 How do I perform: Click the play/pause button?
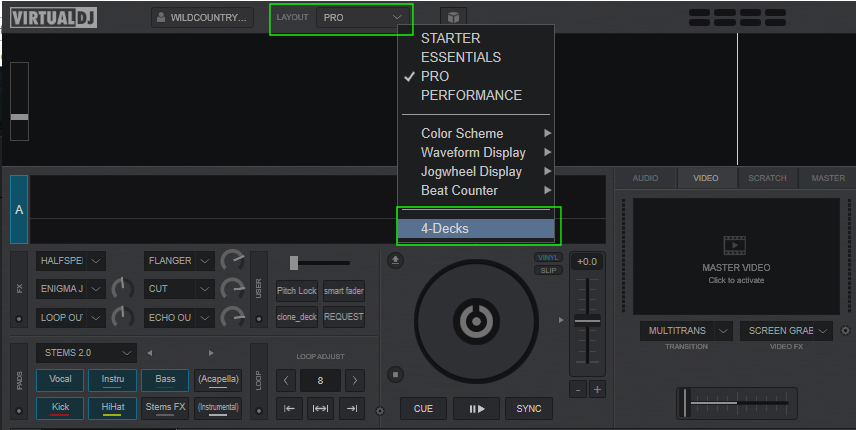(477, 409)
